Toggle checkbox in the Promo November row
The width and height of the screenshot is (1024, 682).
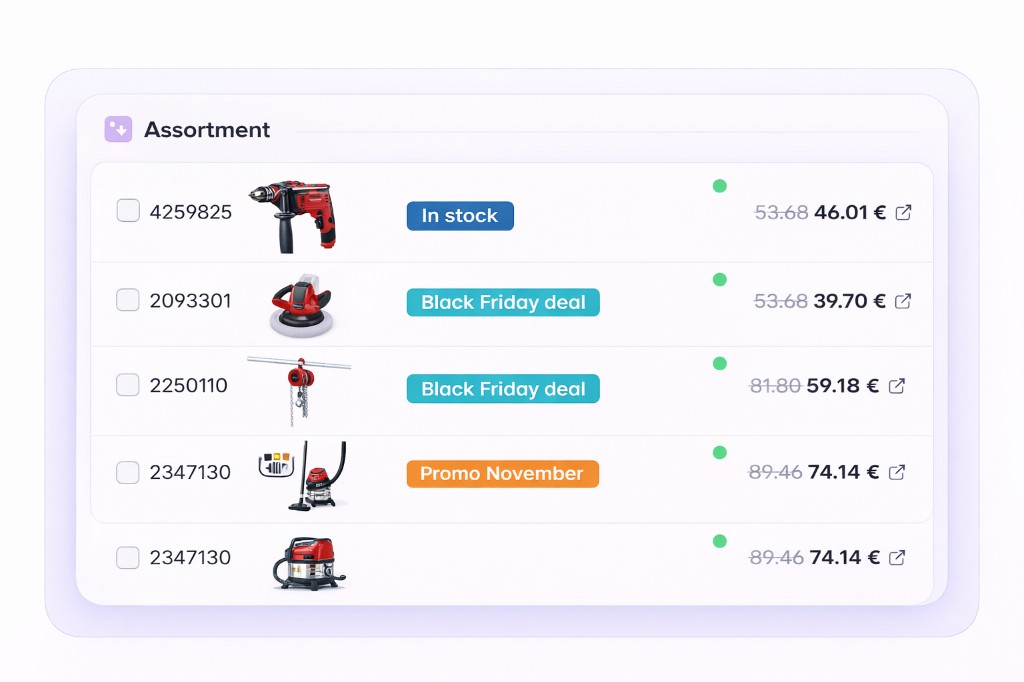point(128,472)
